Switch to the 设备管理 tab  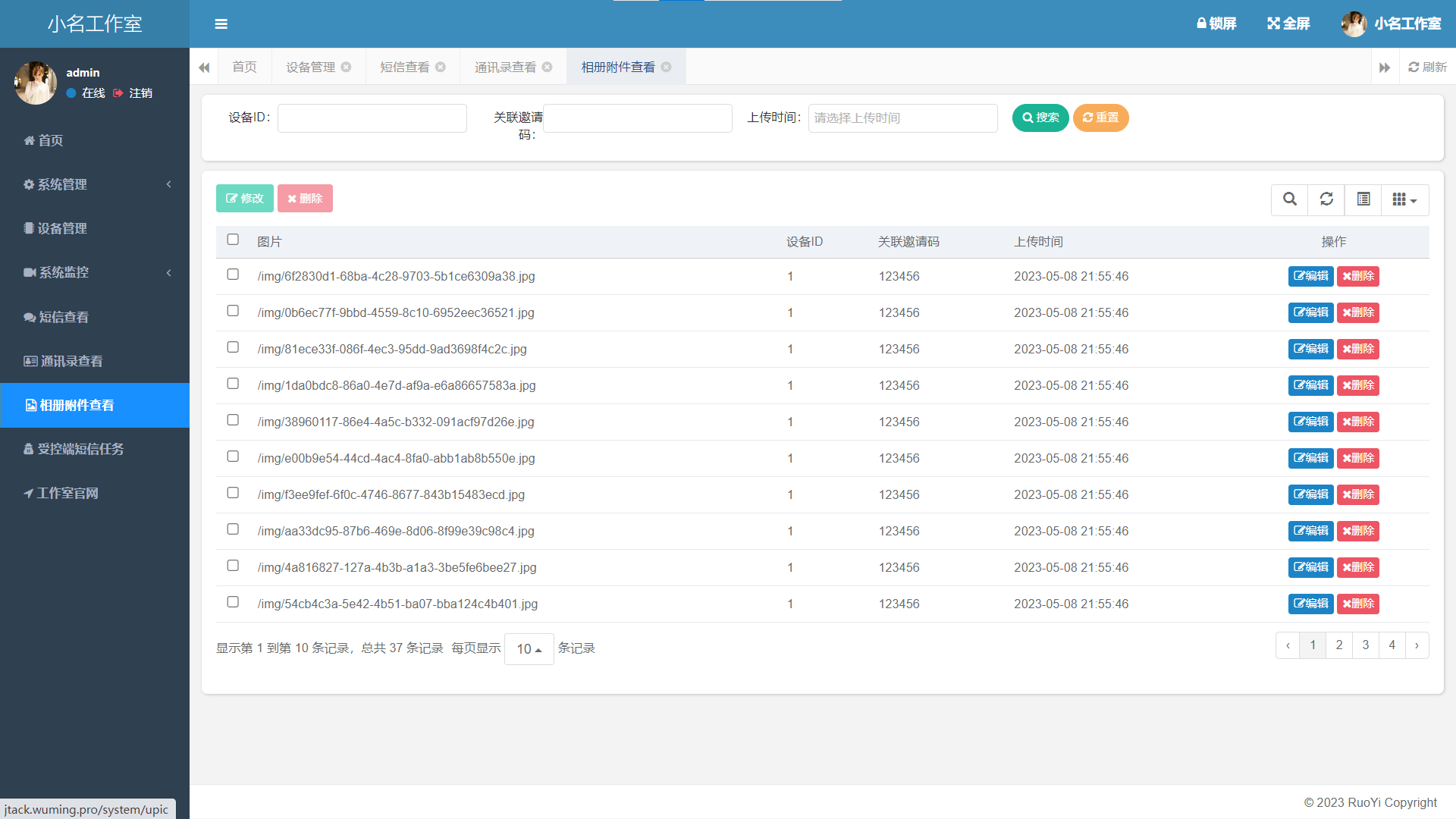310,67
